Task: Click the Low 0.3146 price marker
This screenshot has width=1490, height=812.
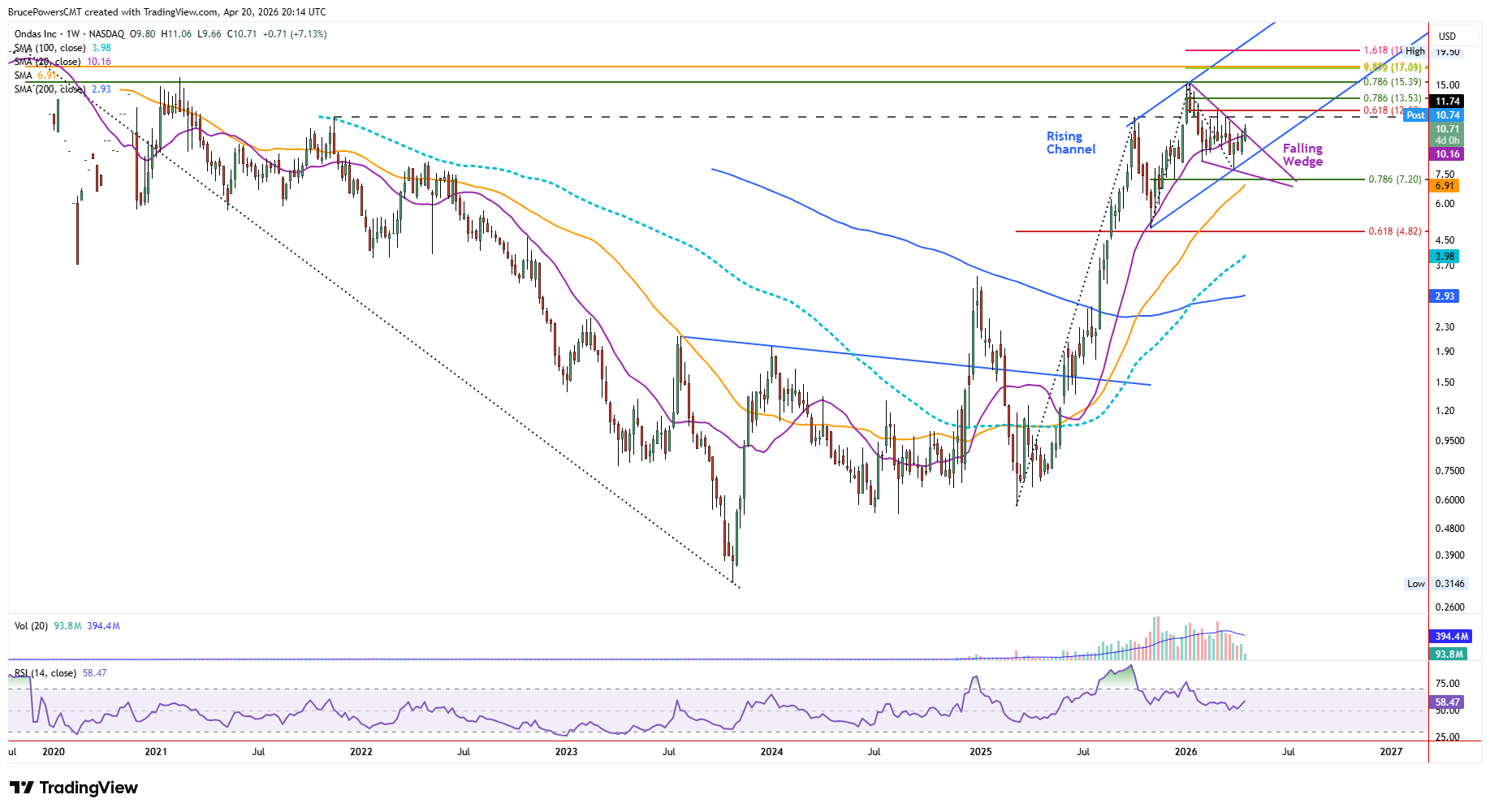Action: pos(1436,584)
